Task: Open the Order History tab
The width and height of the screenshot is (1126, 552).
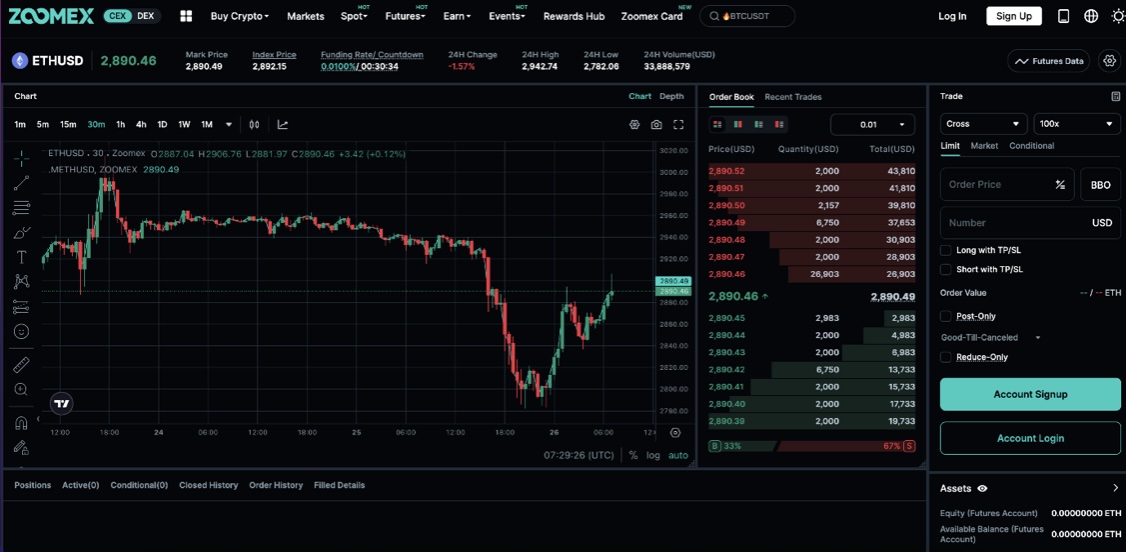Action: click(x=276, y=485)
